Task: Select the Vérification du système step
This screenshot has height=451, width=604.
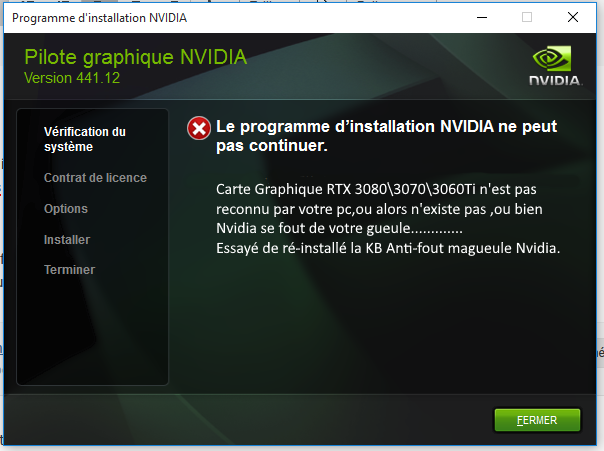Action: point(85,139)
